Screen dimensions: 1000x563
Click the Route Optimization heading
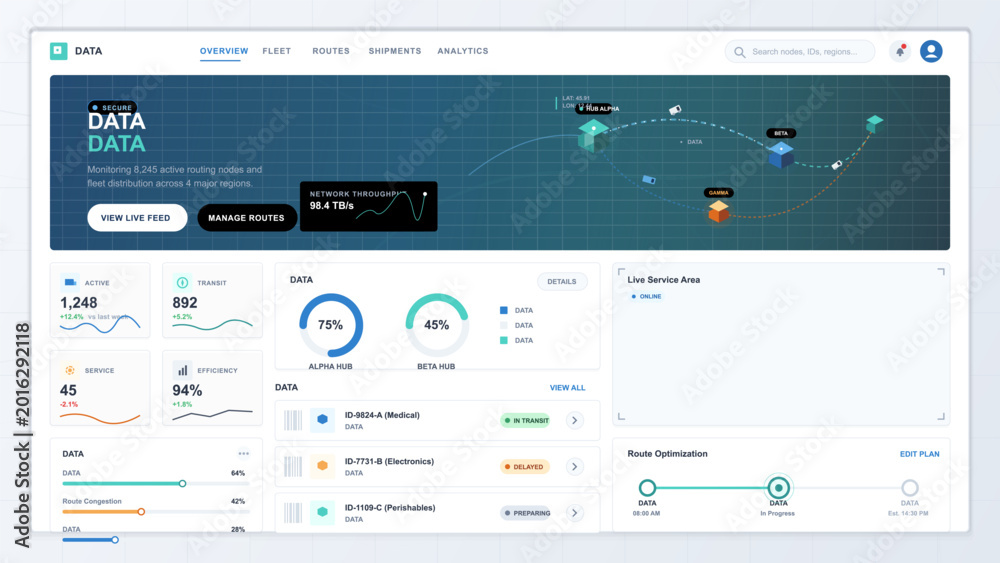coord(667,454)
